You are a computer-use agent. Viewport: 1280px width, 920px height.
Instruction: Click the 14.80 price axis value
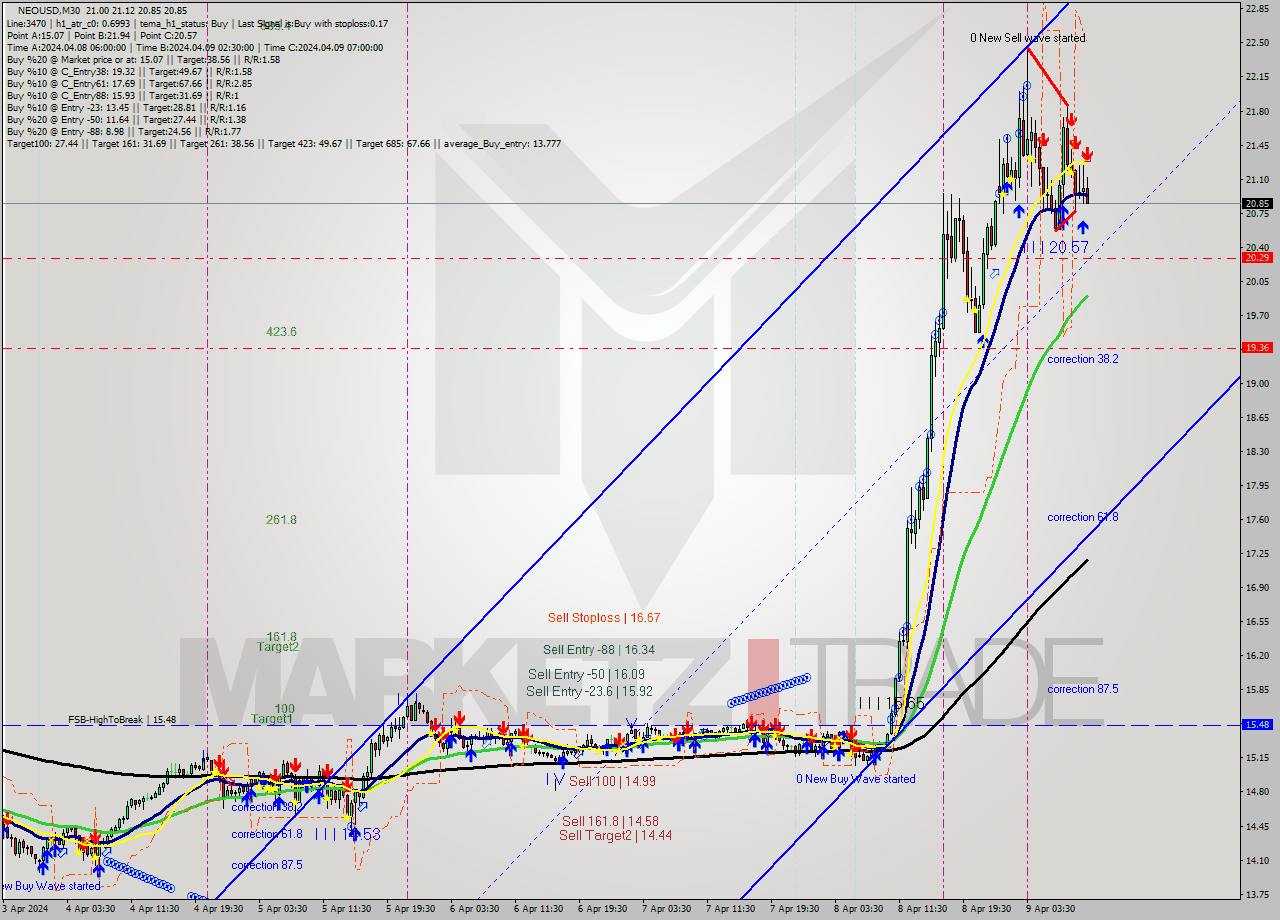tap(1257, 792)
